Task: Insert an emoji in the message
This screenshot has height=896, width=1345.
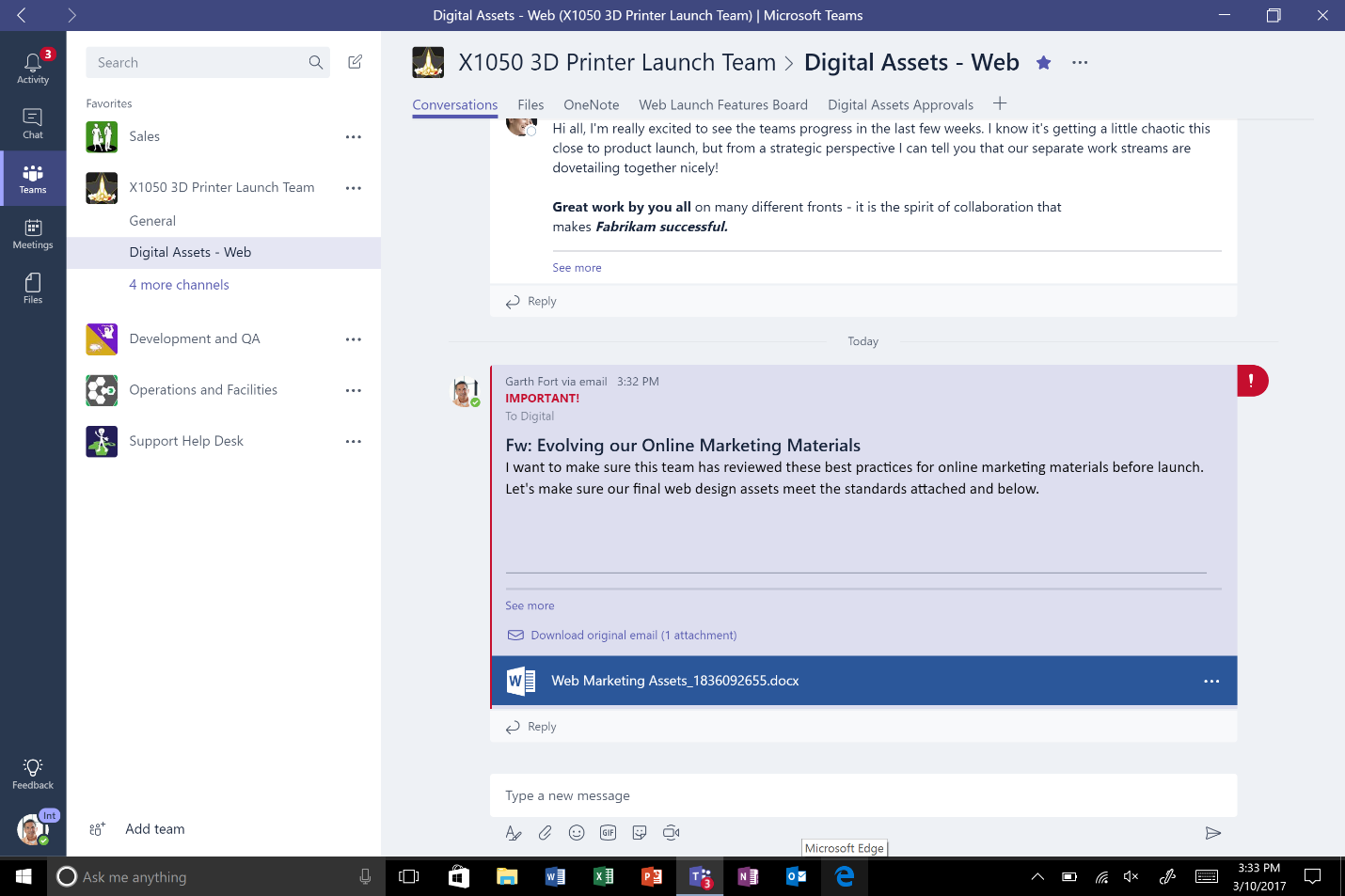Action: click(577, 832)
